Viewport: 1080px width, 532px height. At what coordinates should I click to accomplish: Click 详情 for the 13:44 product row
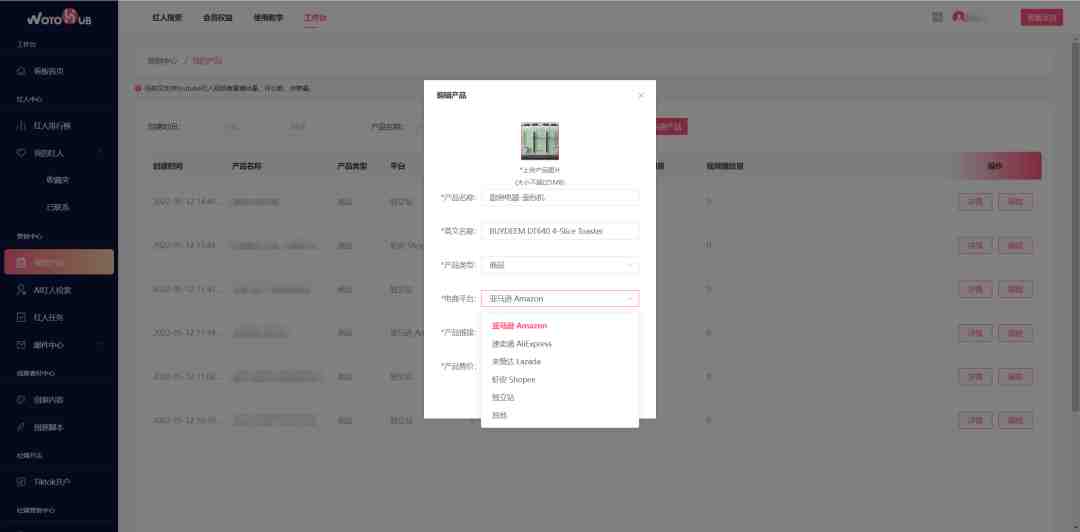pyautogui.click(x=975, y=245)
